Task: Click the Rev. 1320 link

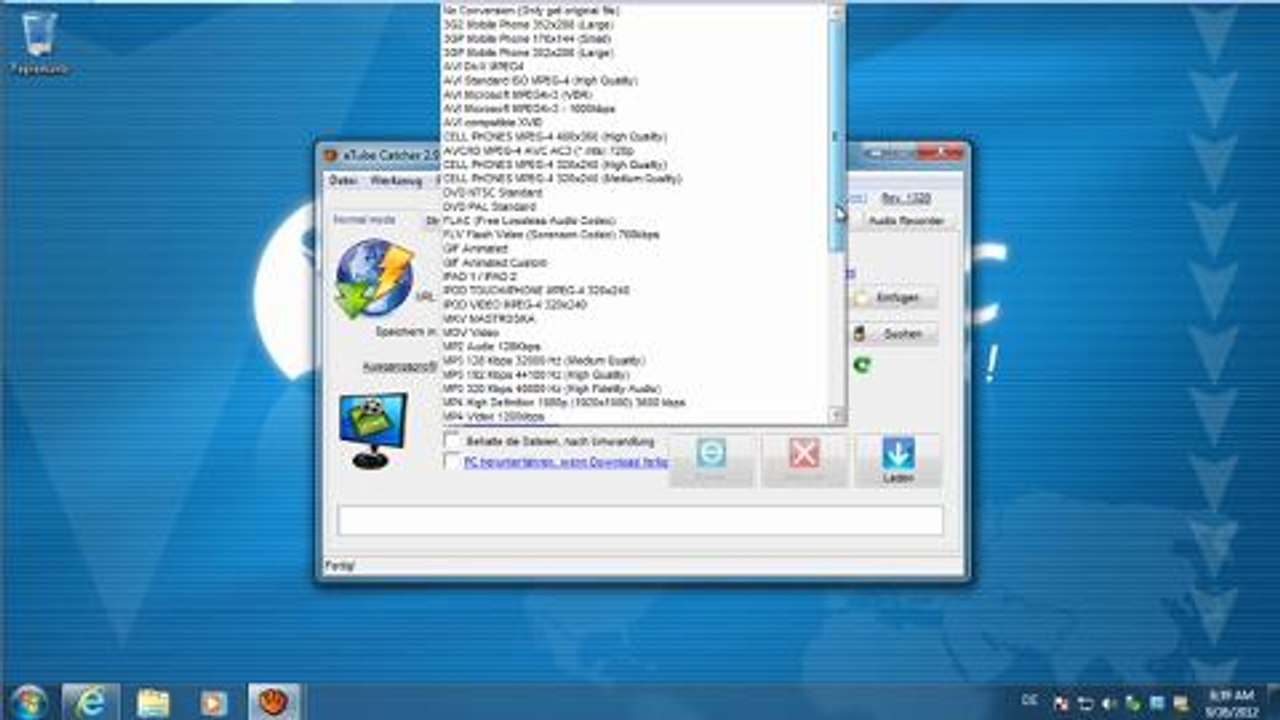Action: tap(906, 198)
